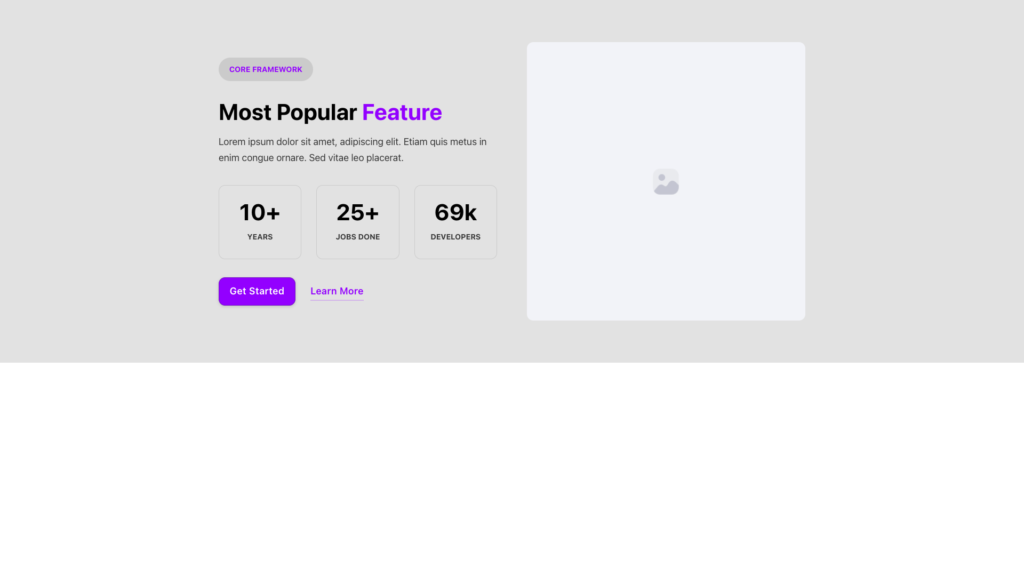1024x576 pixels.
Task: Click the '10+' statistic number
Action: (259, 212)
